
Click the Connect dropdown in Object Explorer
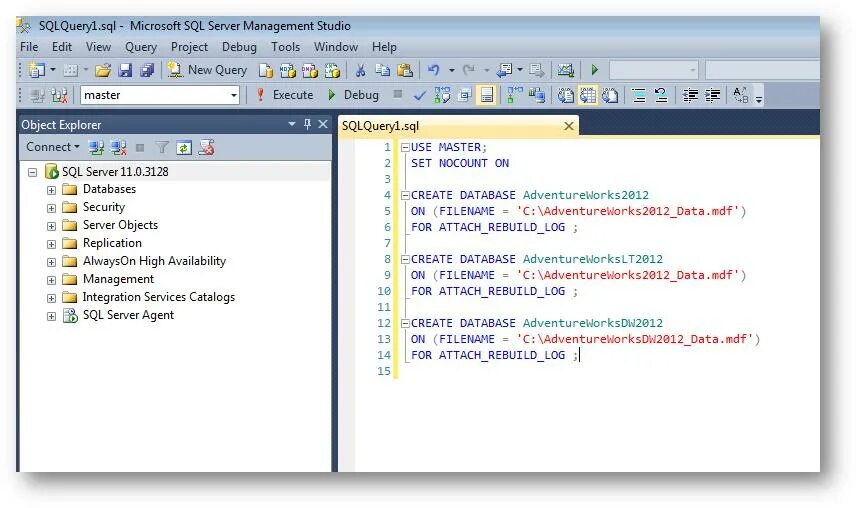tap(53, 147)
